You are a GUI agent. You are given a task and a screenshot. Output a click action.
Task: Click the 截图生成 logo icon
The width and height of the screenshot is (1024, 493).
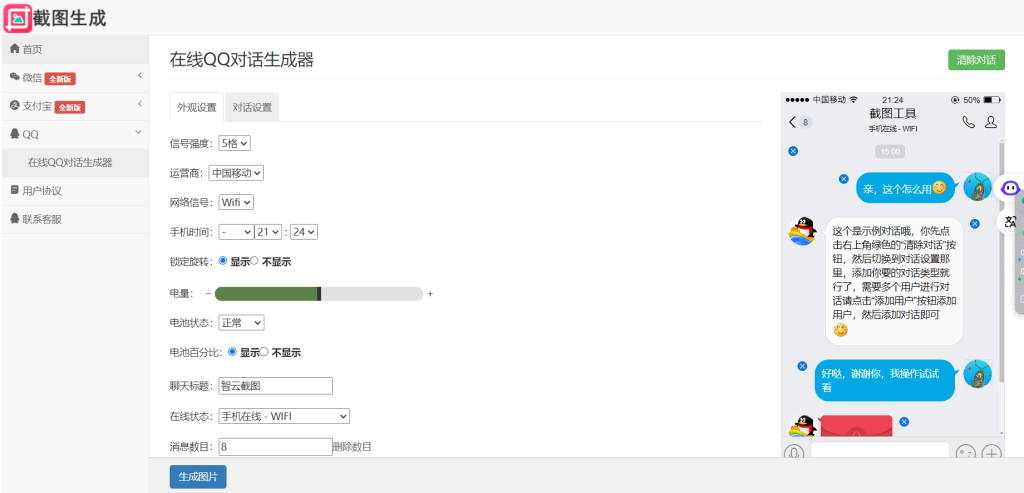click(x=18, y=18)
